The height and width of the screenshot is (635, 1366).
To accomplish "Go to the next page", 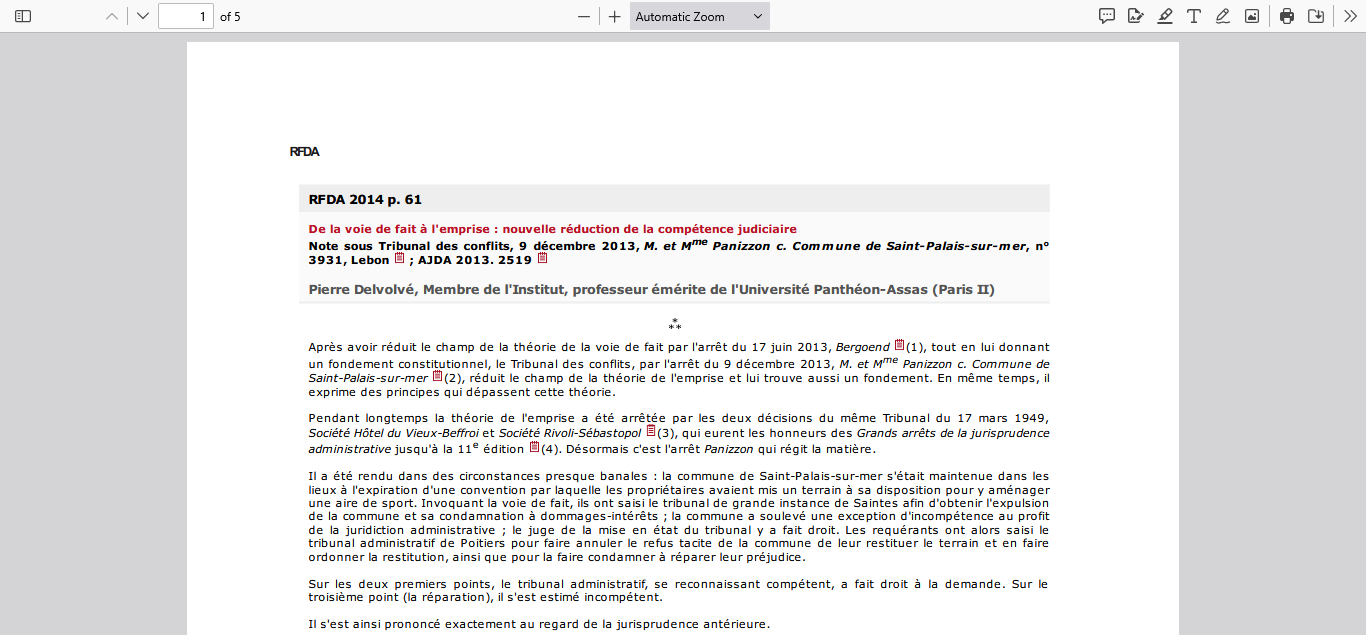I will (143, 16).
